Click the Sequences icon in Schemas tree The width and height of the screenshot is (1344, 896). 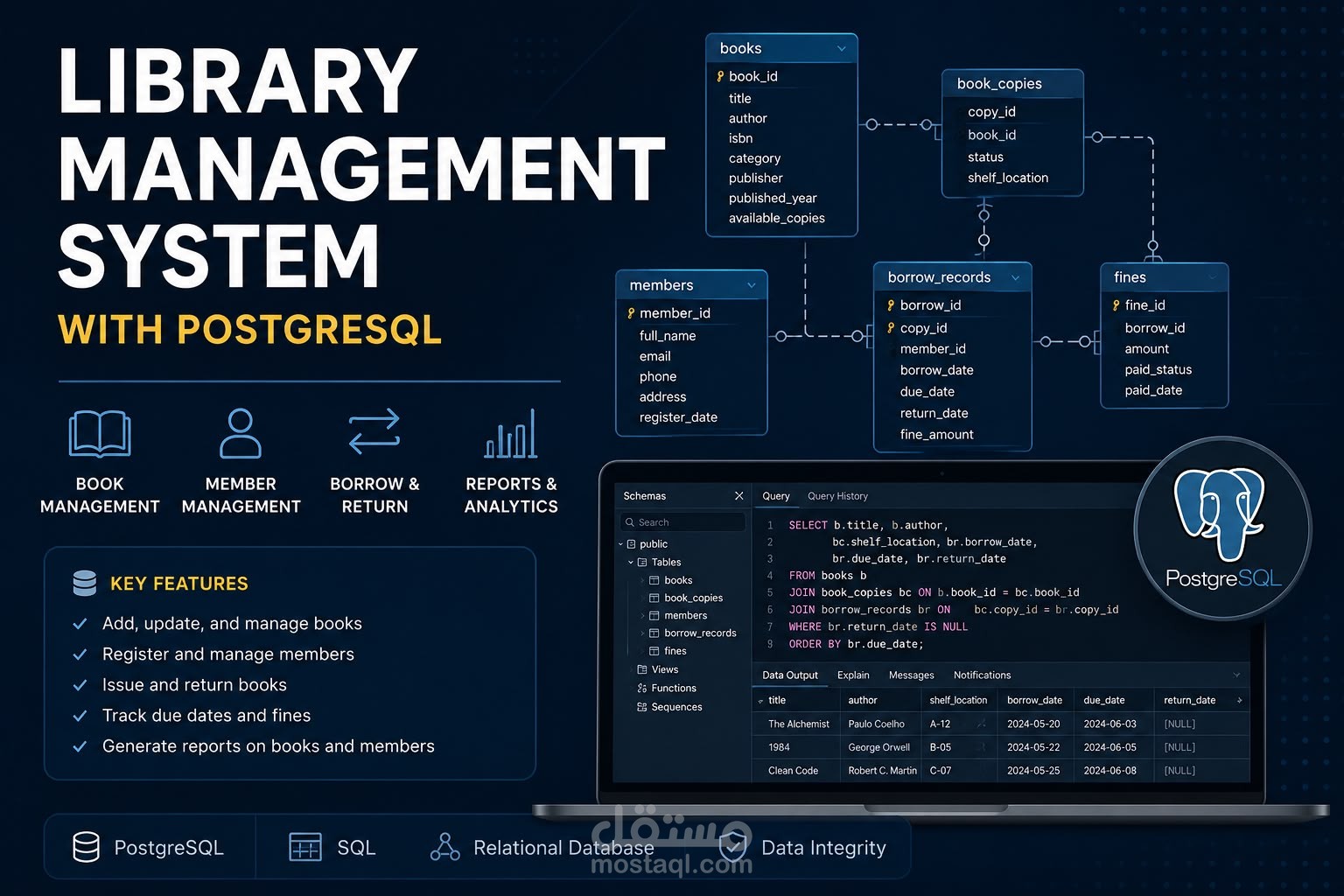642,707
